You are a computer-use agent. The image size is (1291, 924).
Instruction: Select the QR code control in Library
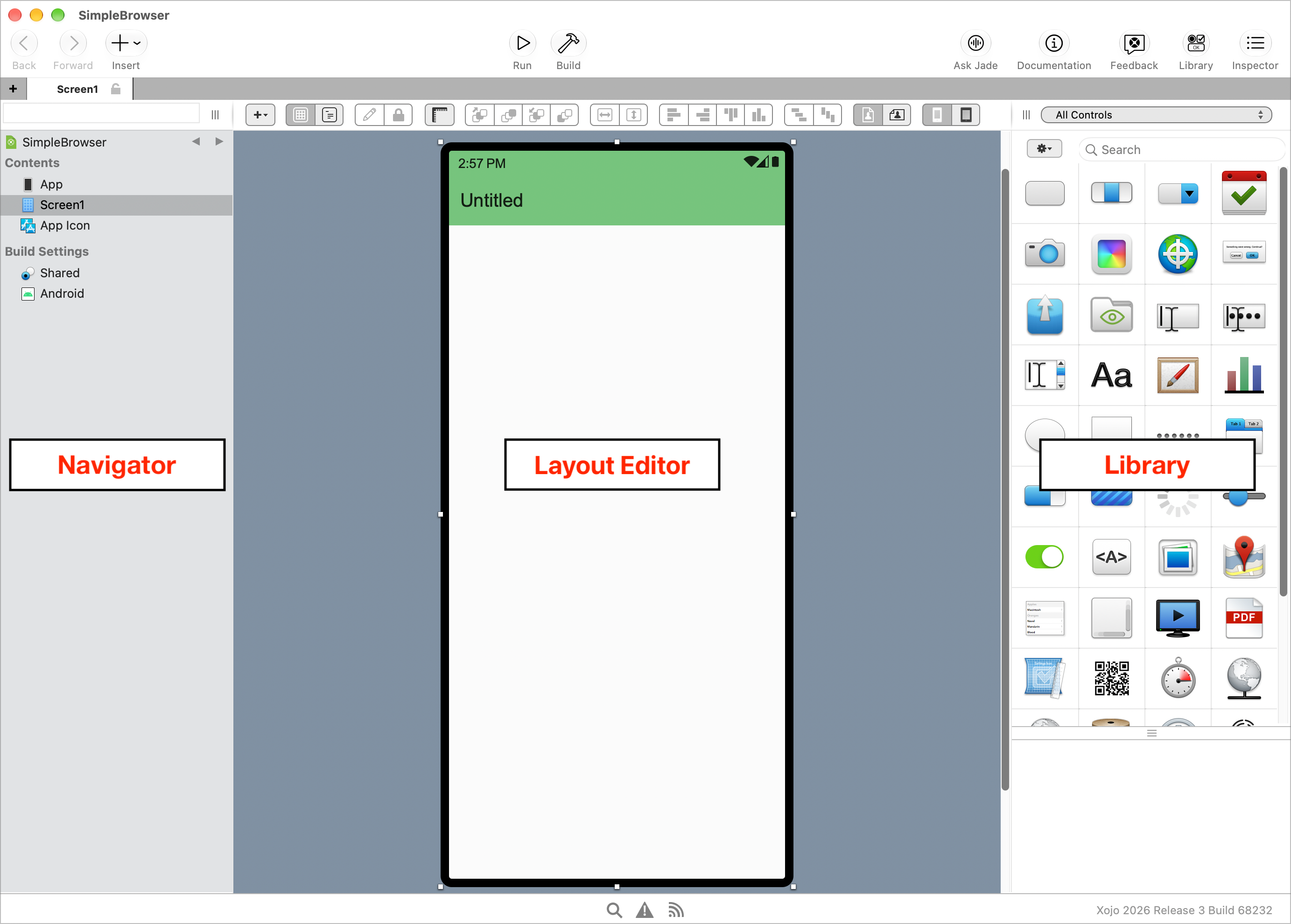tap(1111, 678)
